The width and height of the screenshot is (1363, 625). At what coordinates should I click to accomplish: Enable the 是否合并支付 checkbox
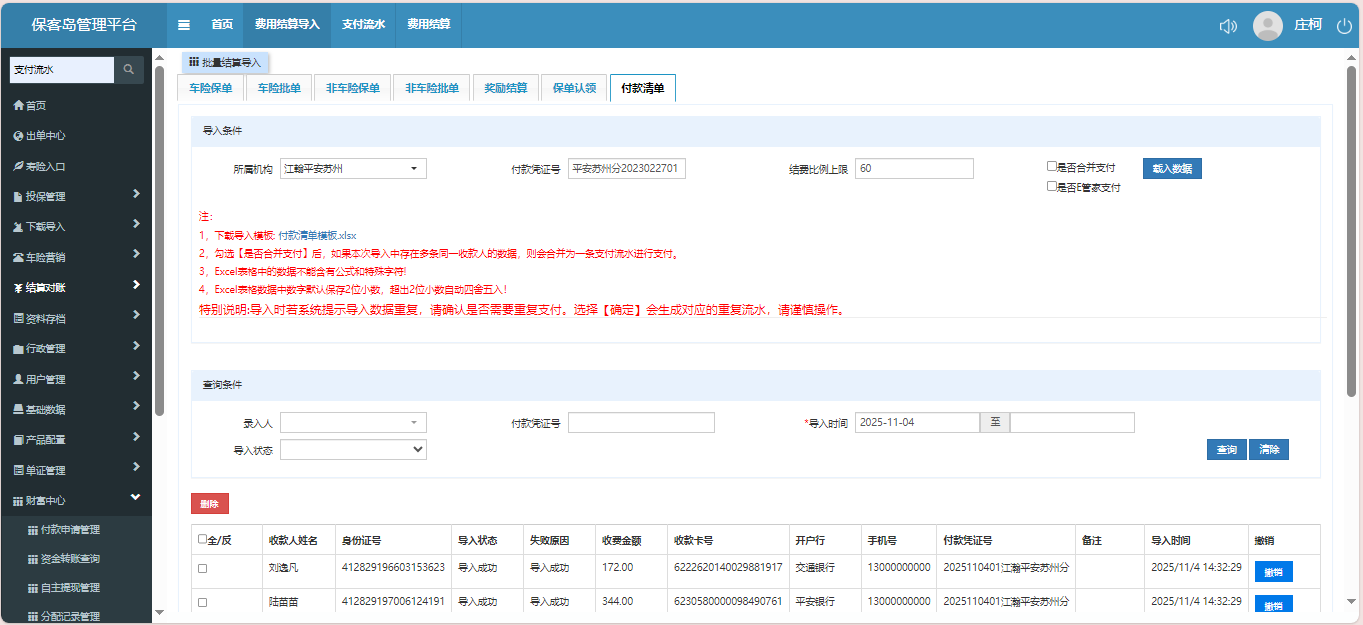(x=1052, y=167)
